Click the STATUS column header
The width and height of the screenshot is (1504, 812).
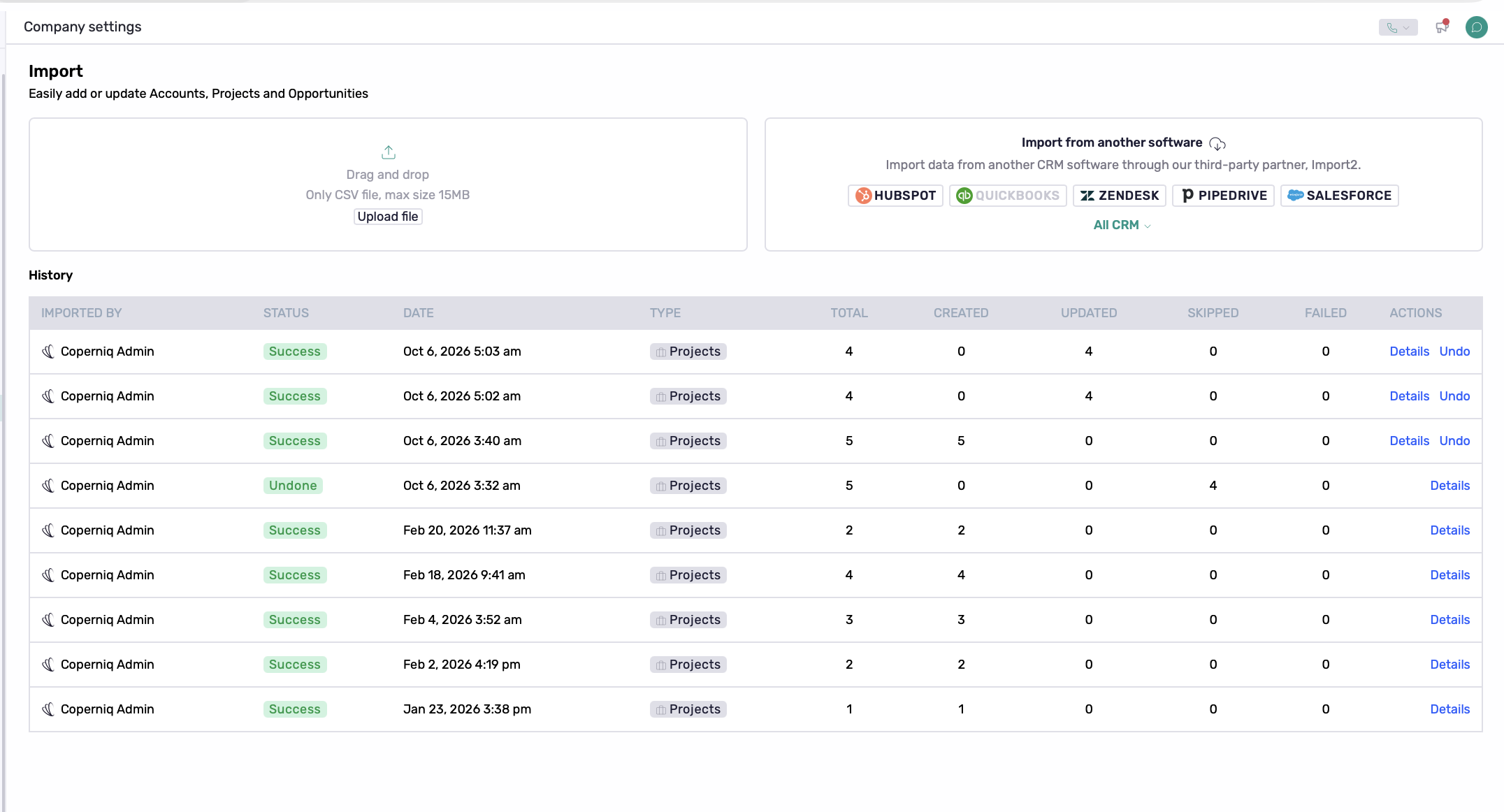pyautogui.click(x=286, y=313)
